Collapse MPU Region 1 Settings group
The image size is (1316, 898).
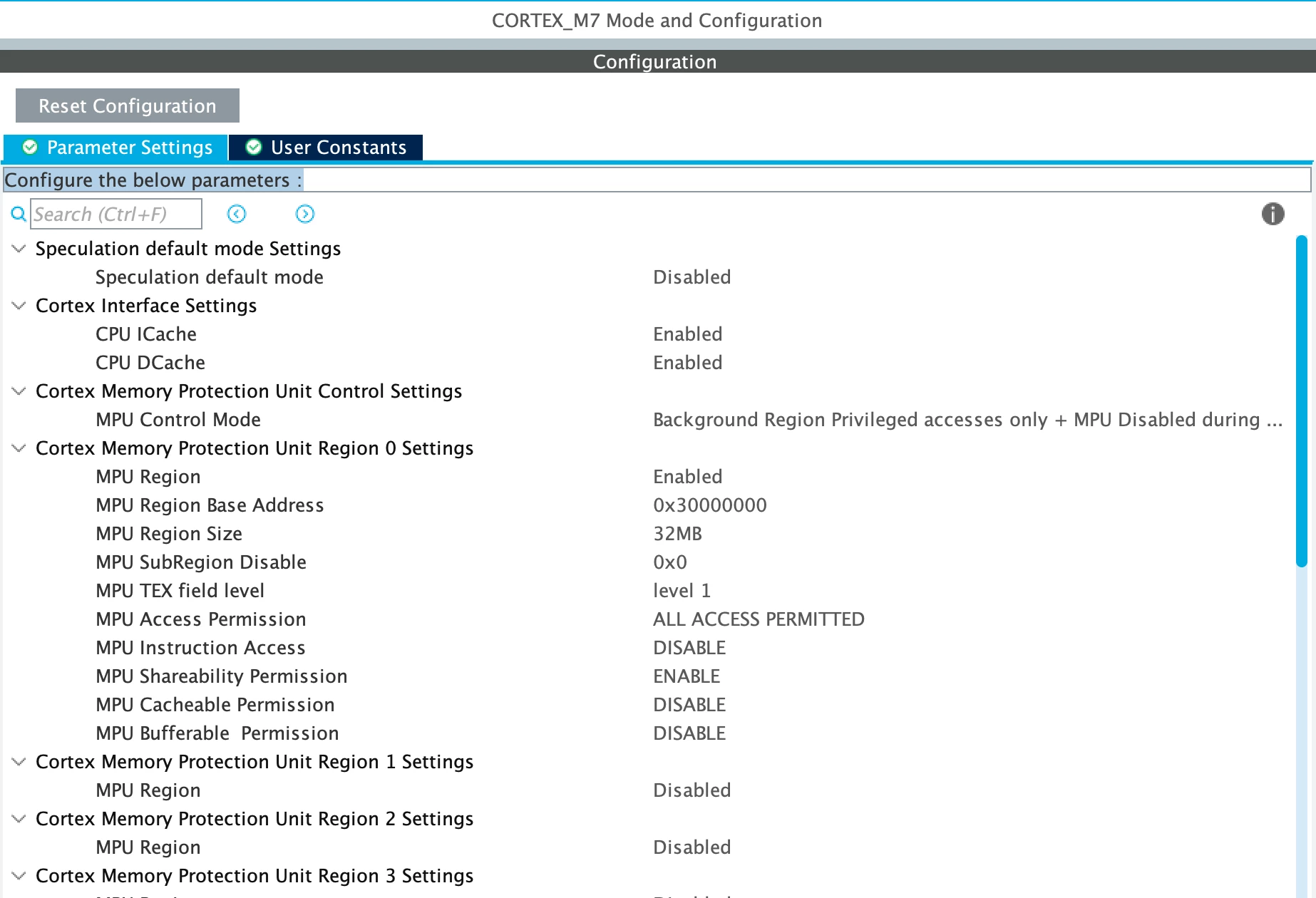pyautogui.click(x=19, y=762)
